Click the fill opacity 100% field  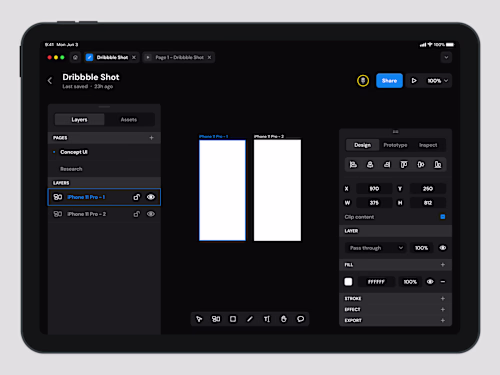tap(410, 282)
